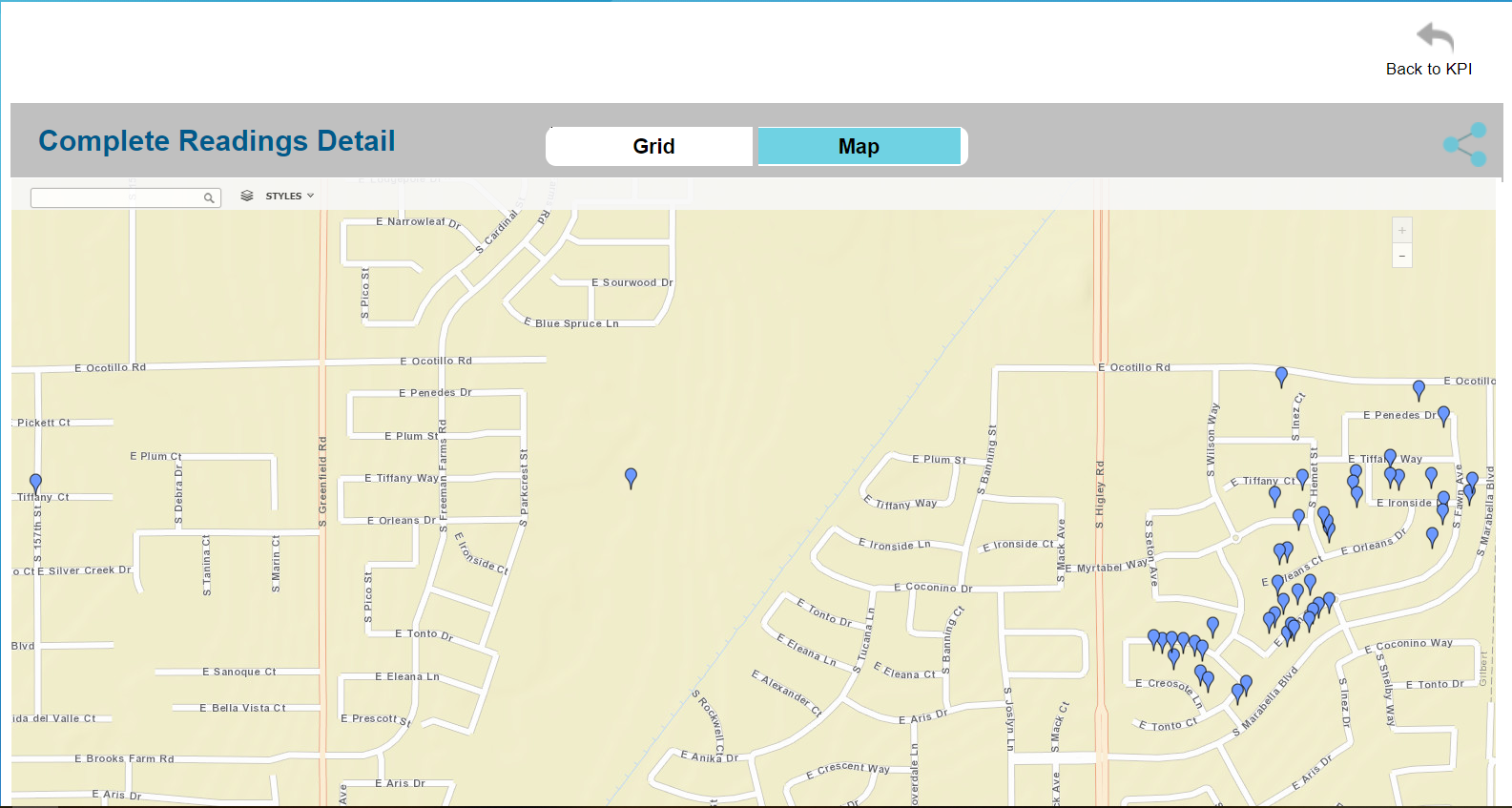Click the Back to KPI arrow icon
1512x808 pixels.
coord(1435,37)
